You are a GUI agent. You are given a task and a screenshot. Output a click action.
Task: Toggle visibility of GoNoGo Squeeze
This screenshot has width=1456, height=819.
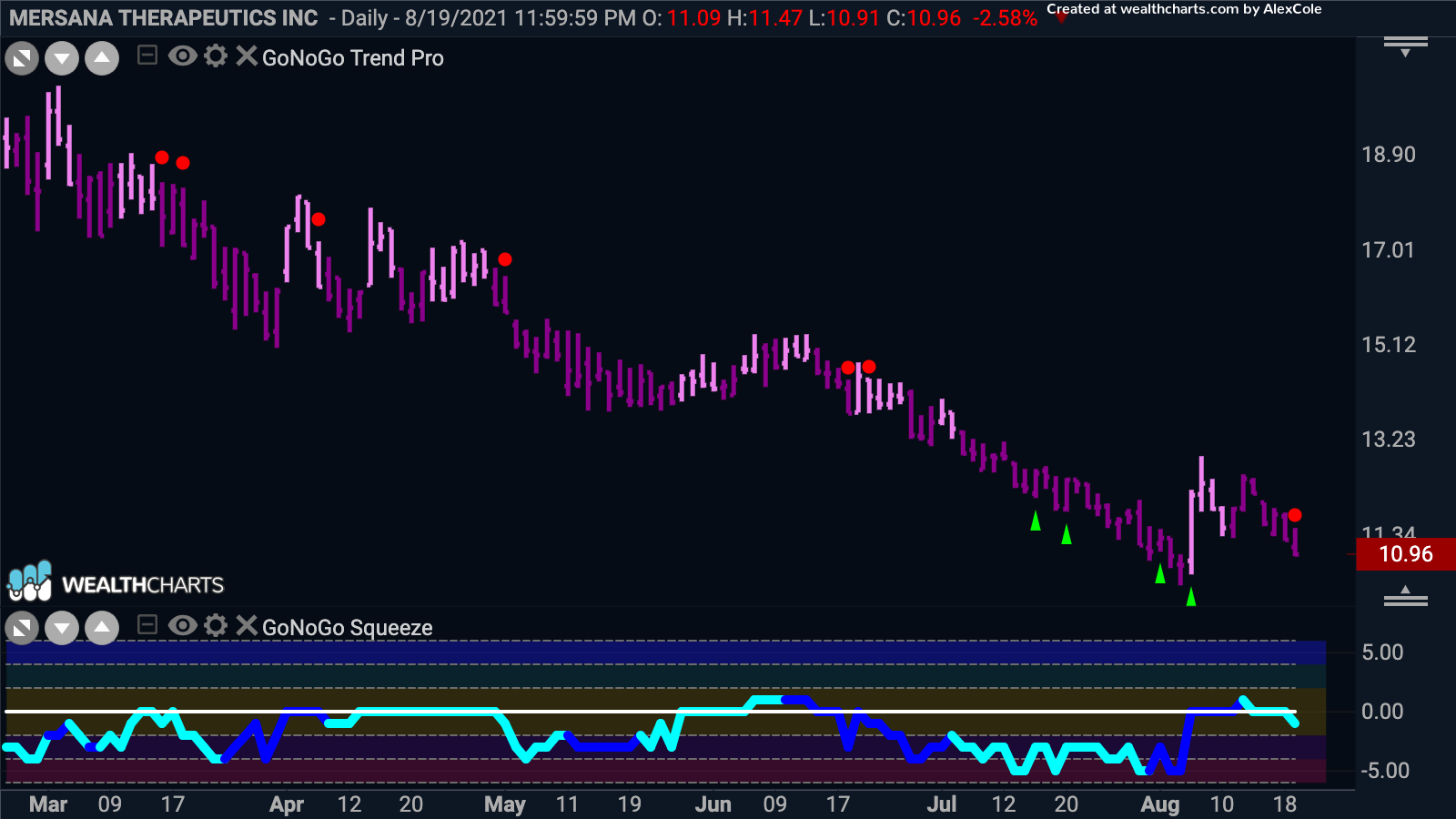pos(182,625)
